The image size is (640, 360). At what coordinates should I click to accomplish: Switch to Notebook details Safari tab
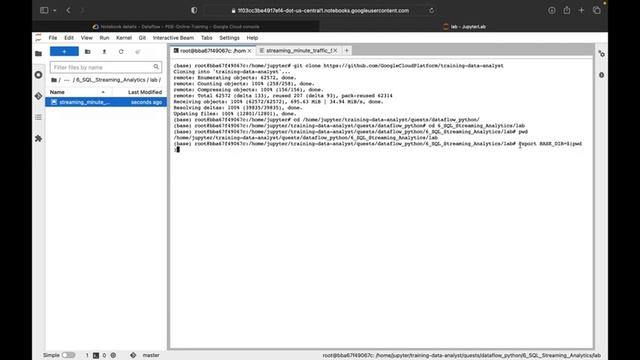pyautogui.click(x=176, y=27)
